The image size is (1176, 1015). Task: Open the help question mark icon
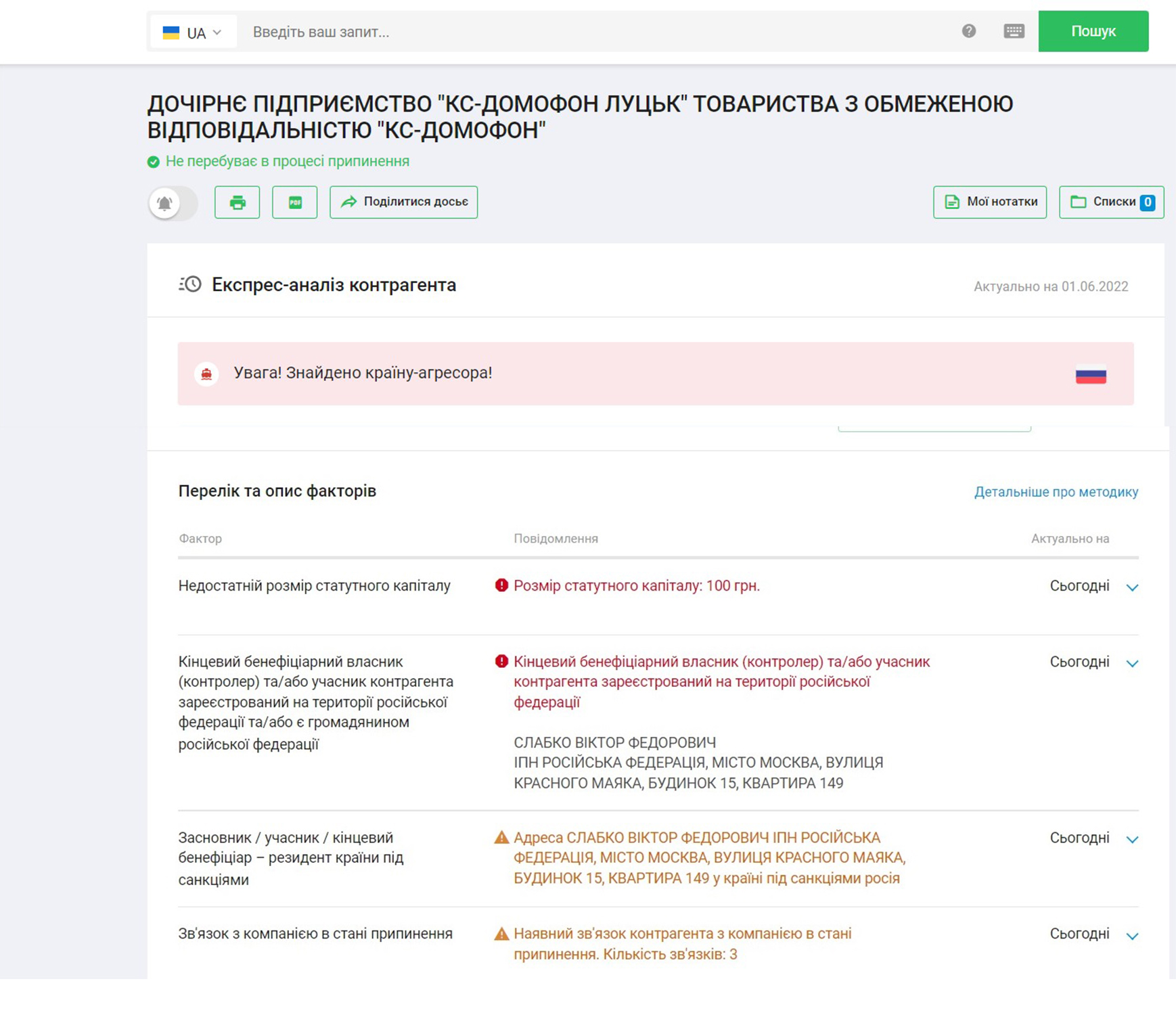(968, 31)
